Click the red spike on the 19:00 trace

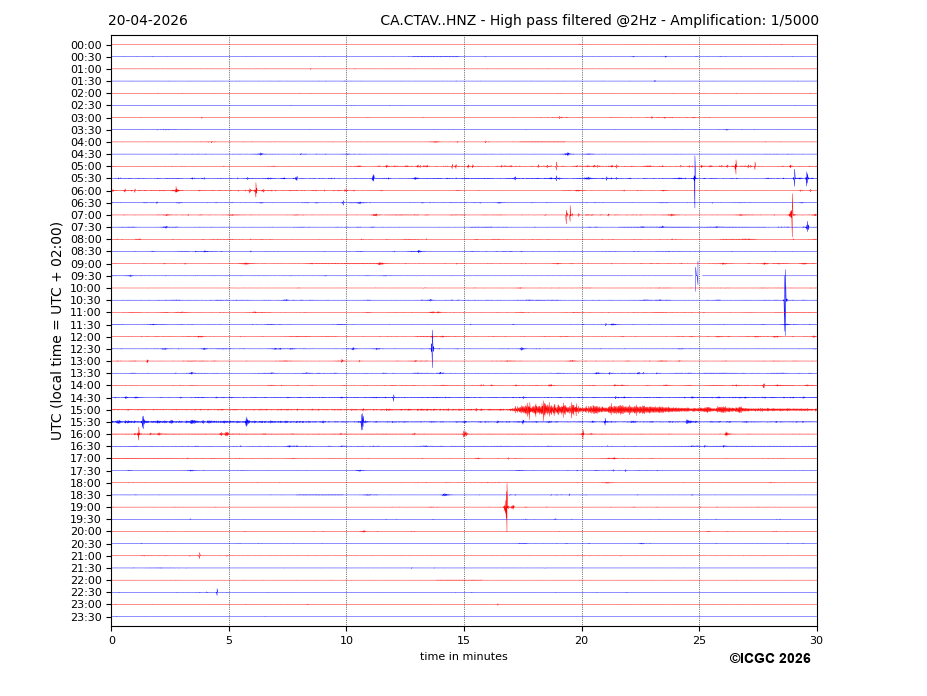tap(506, 507)
